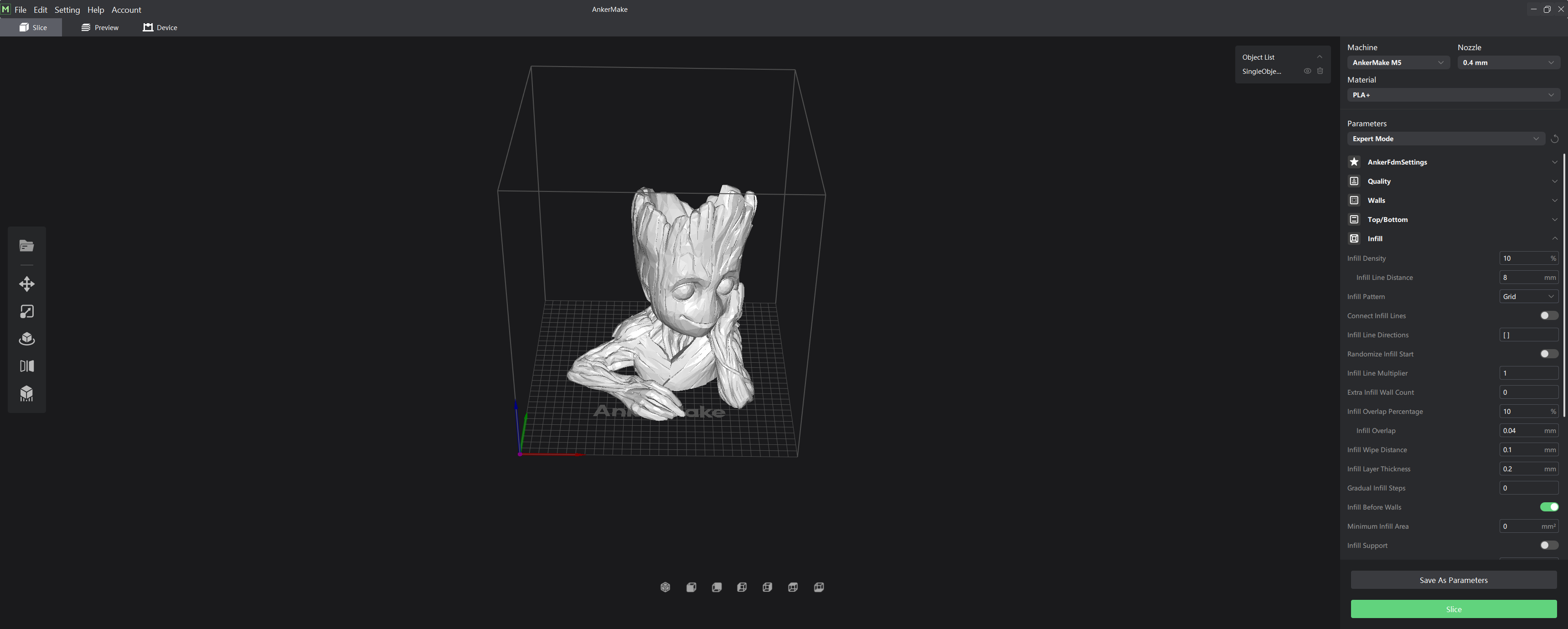Click the parameters panel vertical scrollbar
Viewport: 1568px width, 629px height.
[x=1564, y=286]
